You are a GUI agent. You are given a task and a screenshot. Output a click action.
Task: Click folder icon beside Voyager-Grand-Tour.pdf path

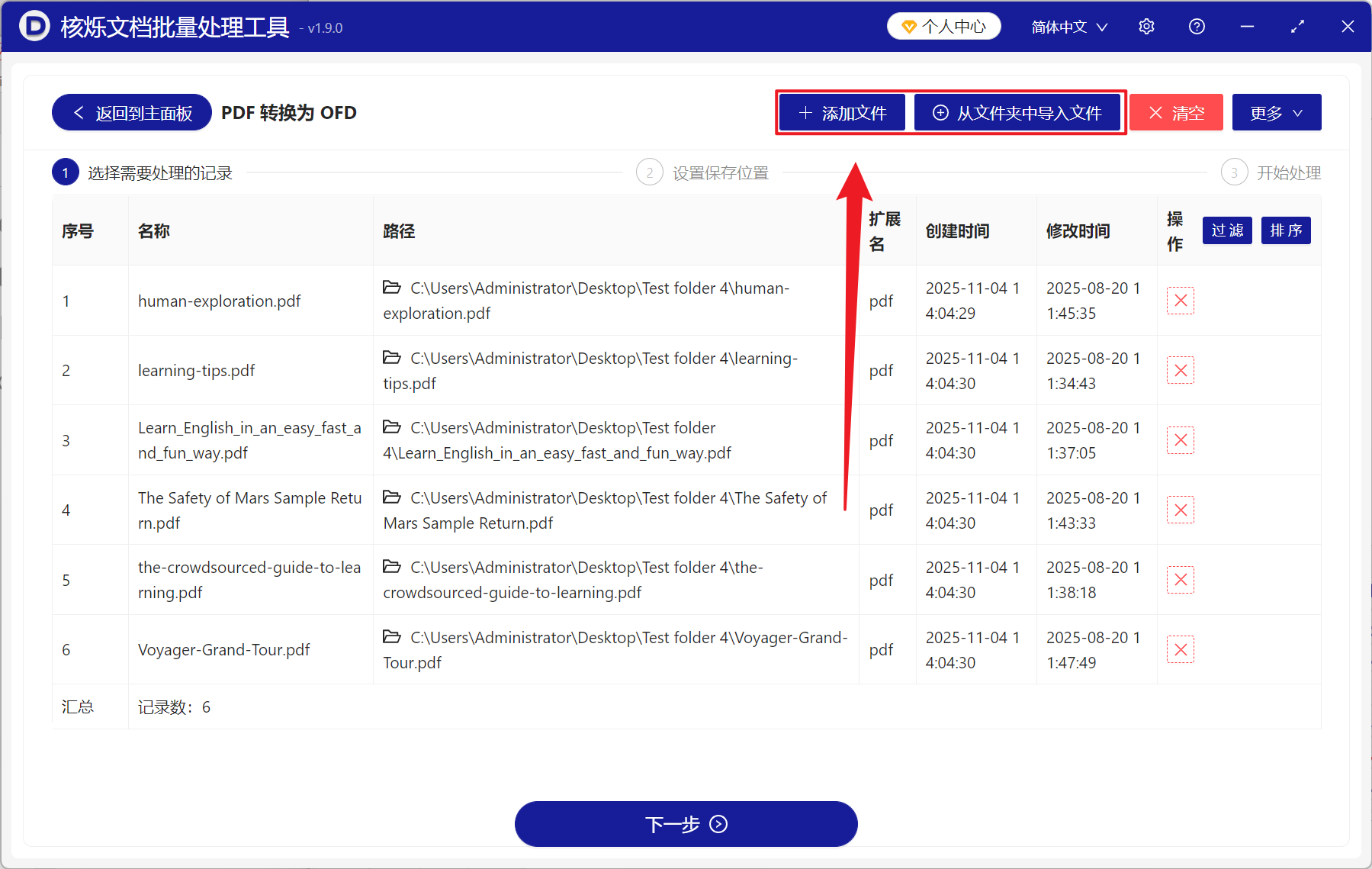[x=392, y=637]
